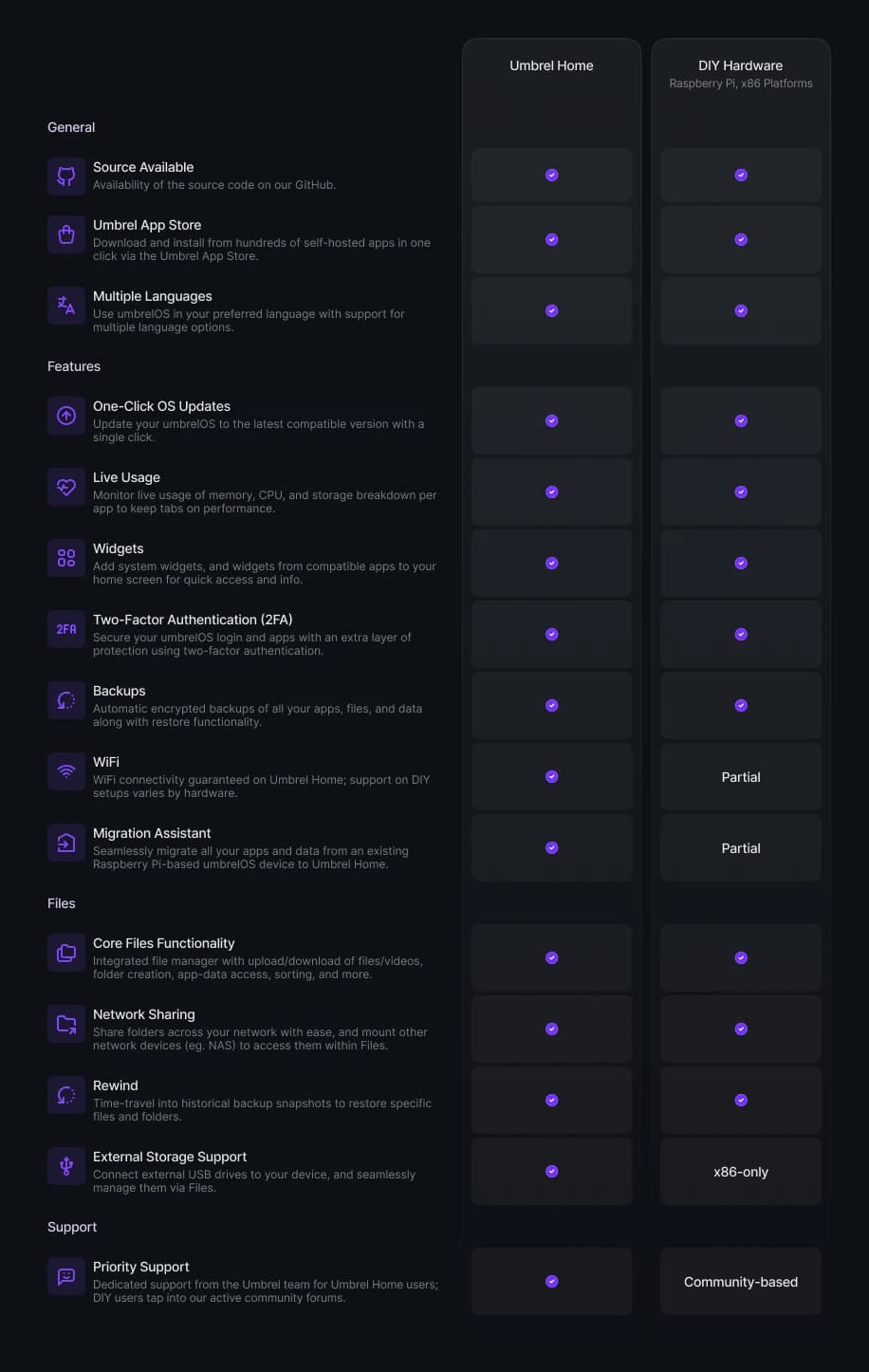Viewport: 869px width, 1372px height.
Task: Click the Network Sharing folder icon
Action: click(x=66, y=1024)
